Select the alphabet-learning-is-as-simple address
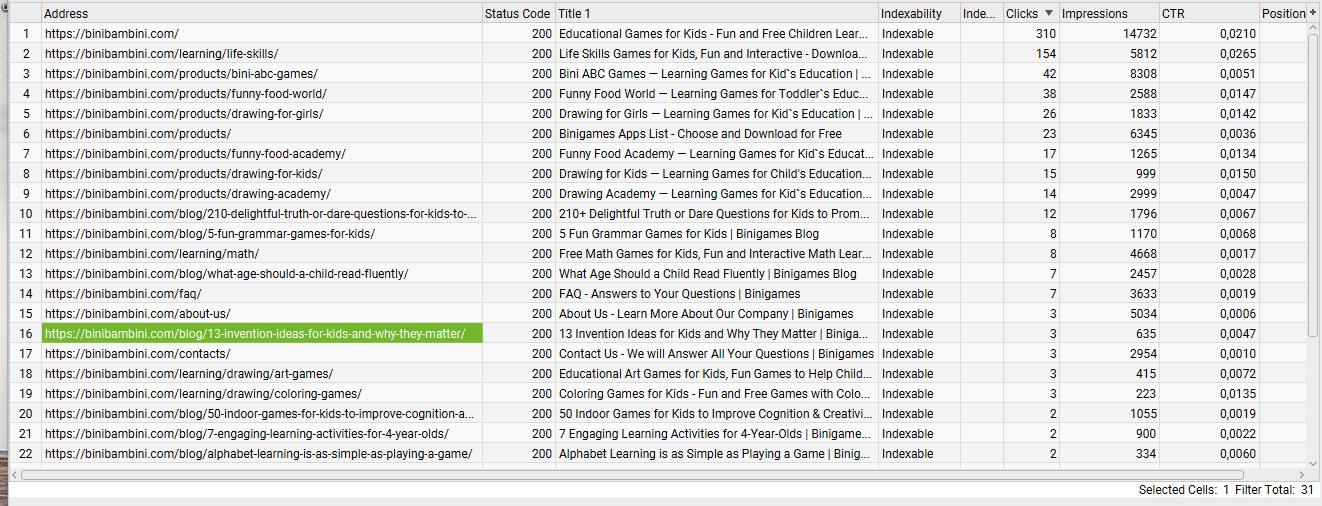1322x506 pixels. tap(261, 454)
